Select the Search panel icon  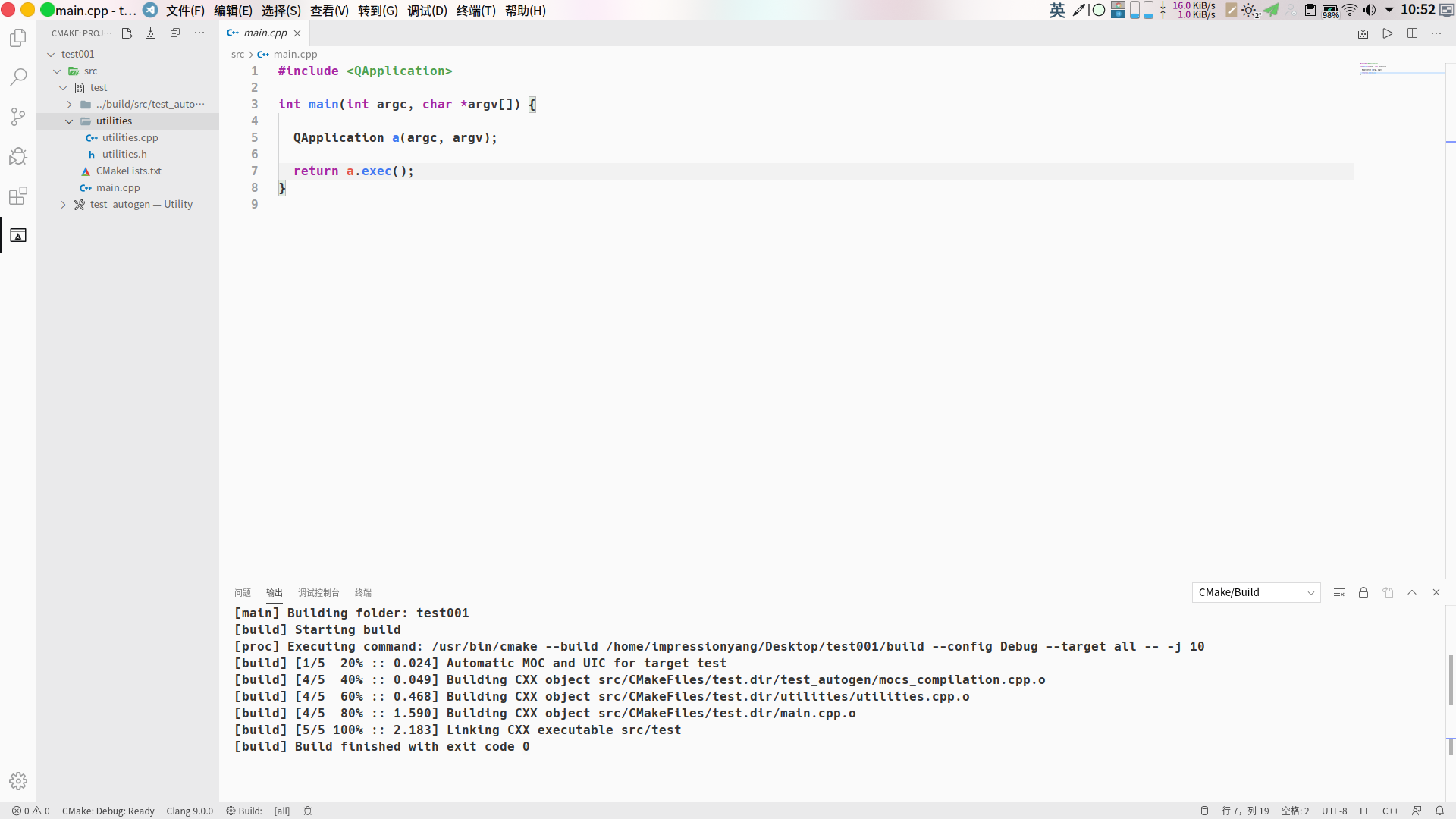click(18, 78)
